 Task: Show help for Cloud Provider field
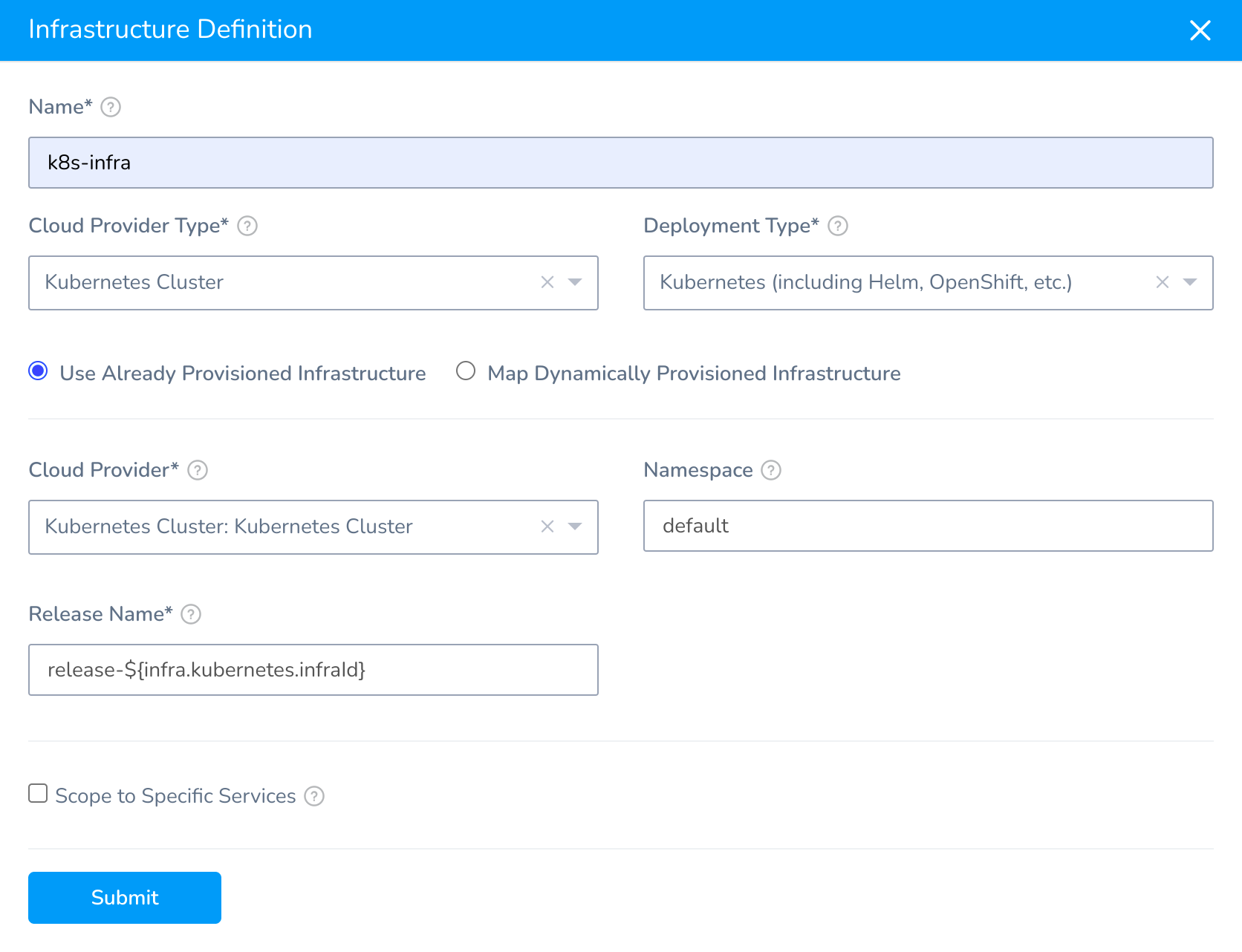(x=198, y=470)
